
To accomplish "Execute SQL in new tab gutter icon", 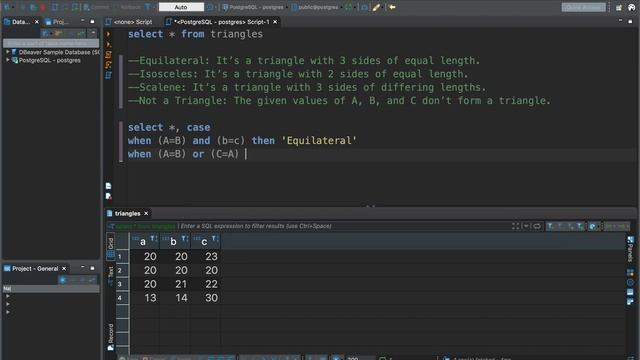I will pyautogui.click(x=109, y=44).
